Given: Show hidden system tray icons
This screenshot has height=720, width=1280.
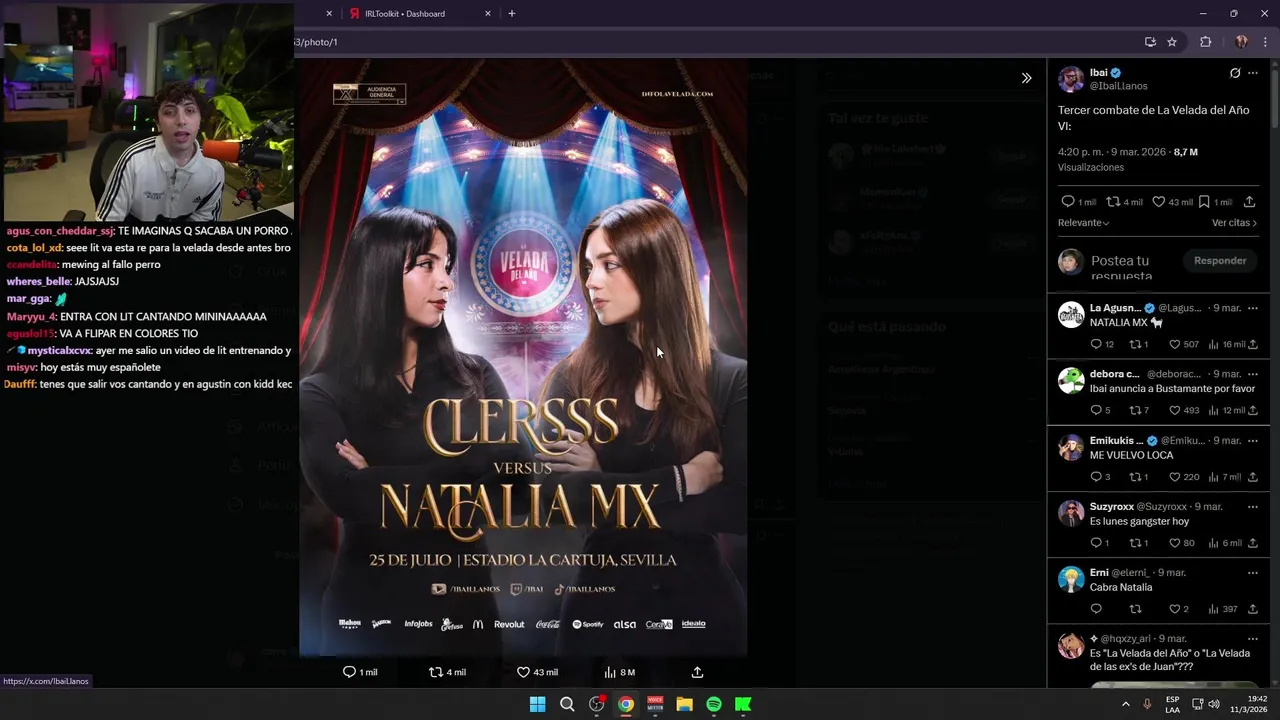Looking at the screenshot, I should [x=1126, y=704].
